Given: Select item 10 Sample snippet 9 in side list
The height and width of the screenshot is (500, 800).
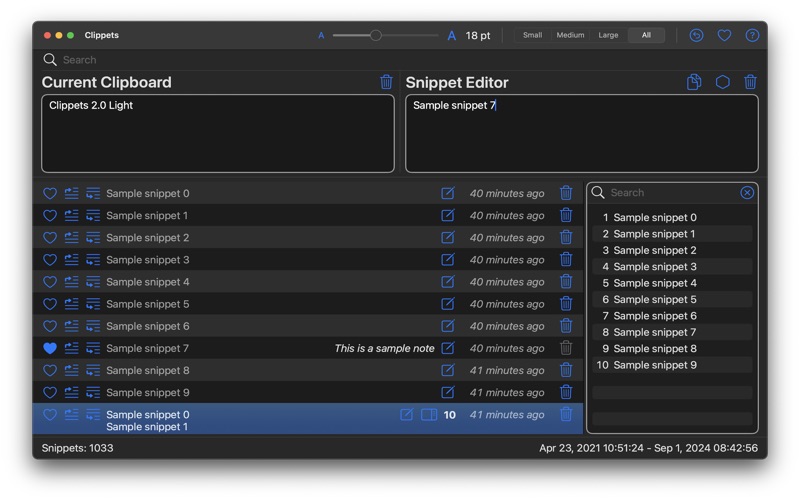Looking at the screenshot, I should [672, 365].
